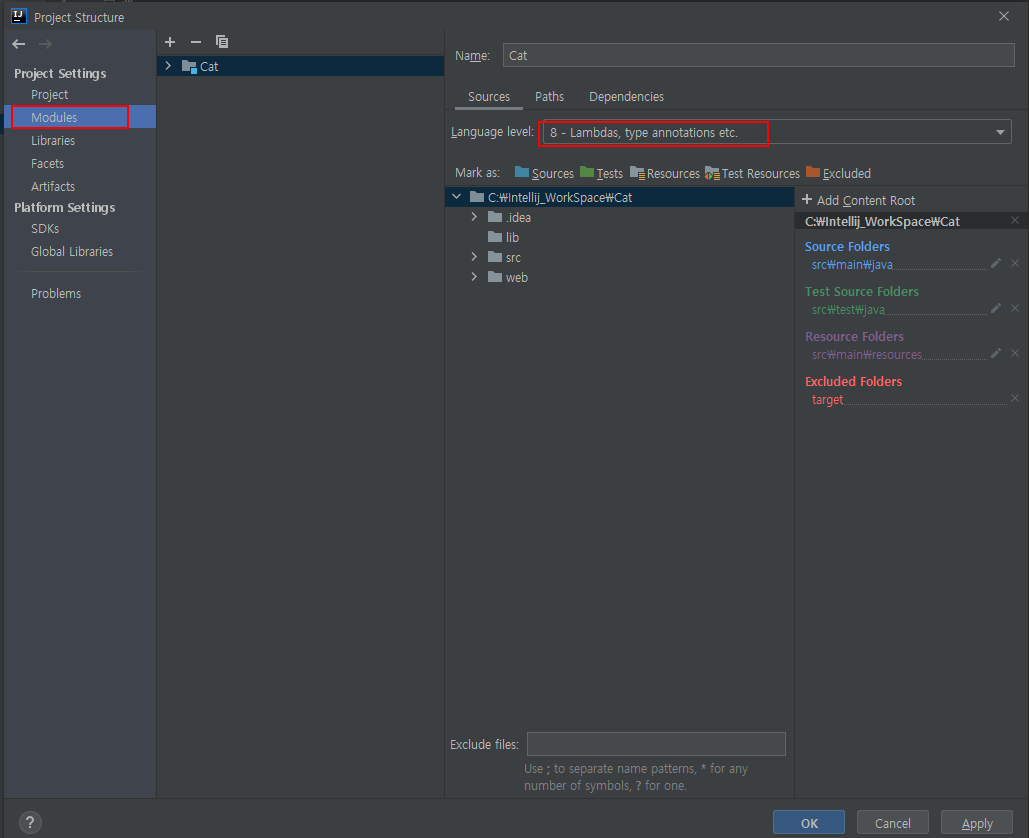Select the .idea folder name

tap(518, 217)
